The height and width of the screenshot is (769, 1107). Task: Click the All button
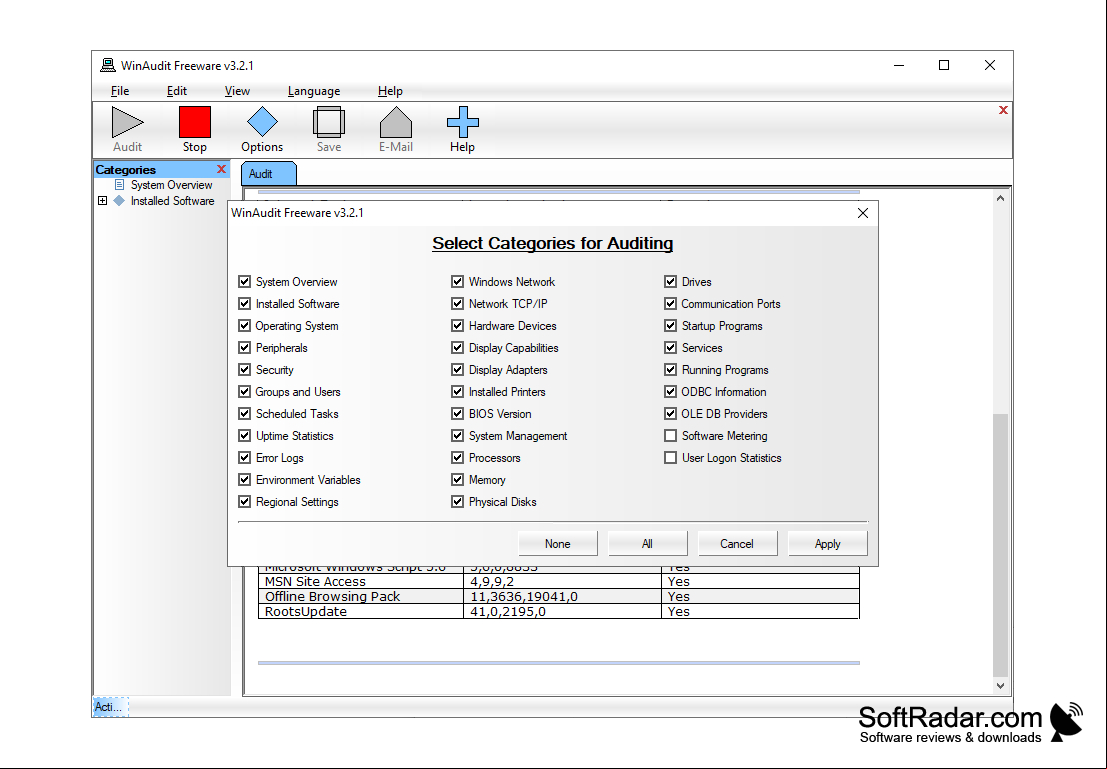point(647,544)
